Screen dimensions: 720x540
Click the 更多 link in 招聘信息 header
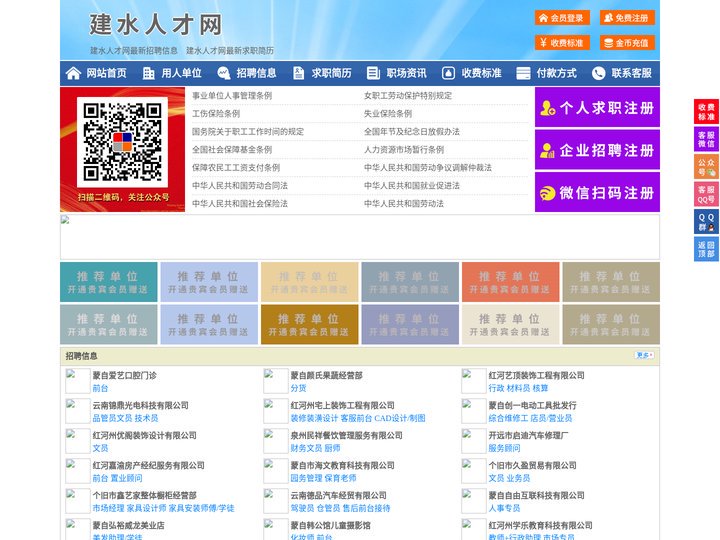point(644,355)
